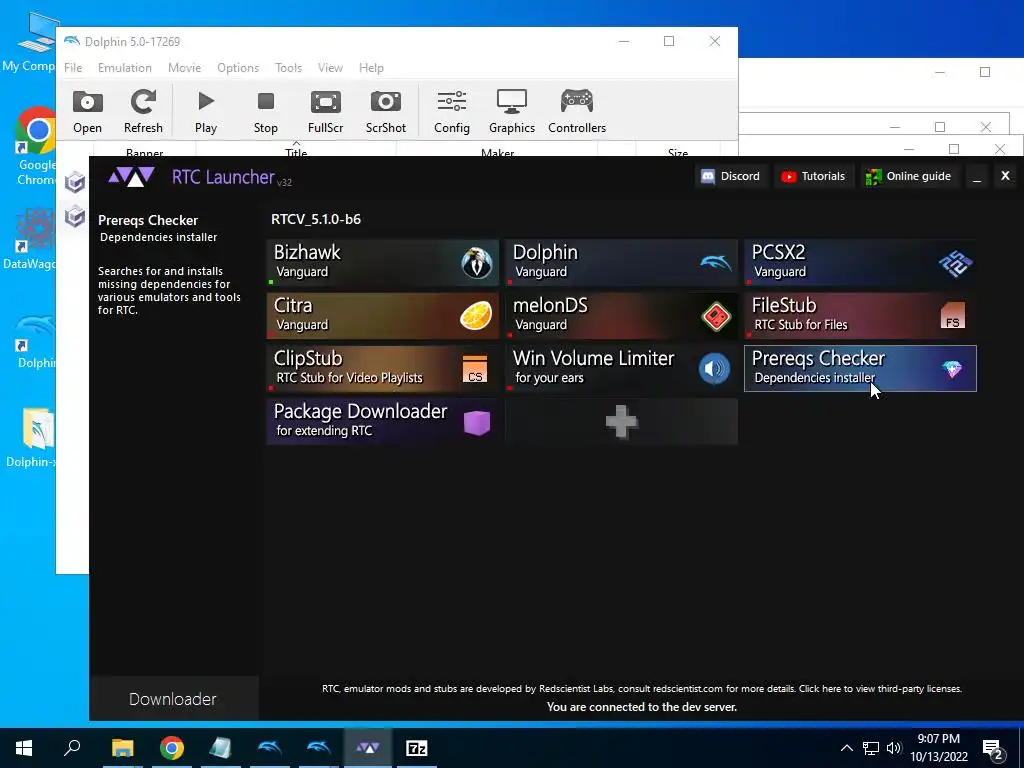Click the RTC Launcher logo
Screen dimensions: 1024x768
point(131,176)
